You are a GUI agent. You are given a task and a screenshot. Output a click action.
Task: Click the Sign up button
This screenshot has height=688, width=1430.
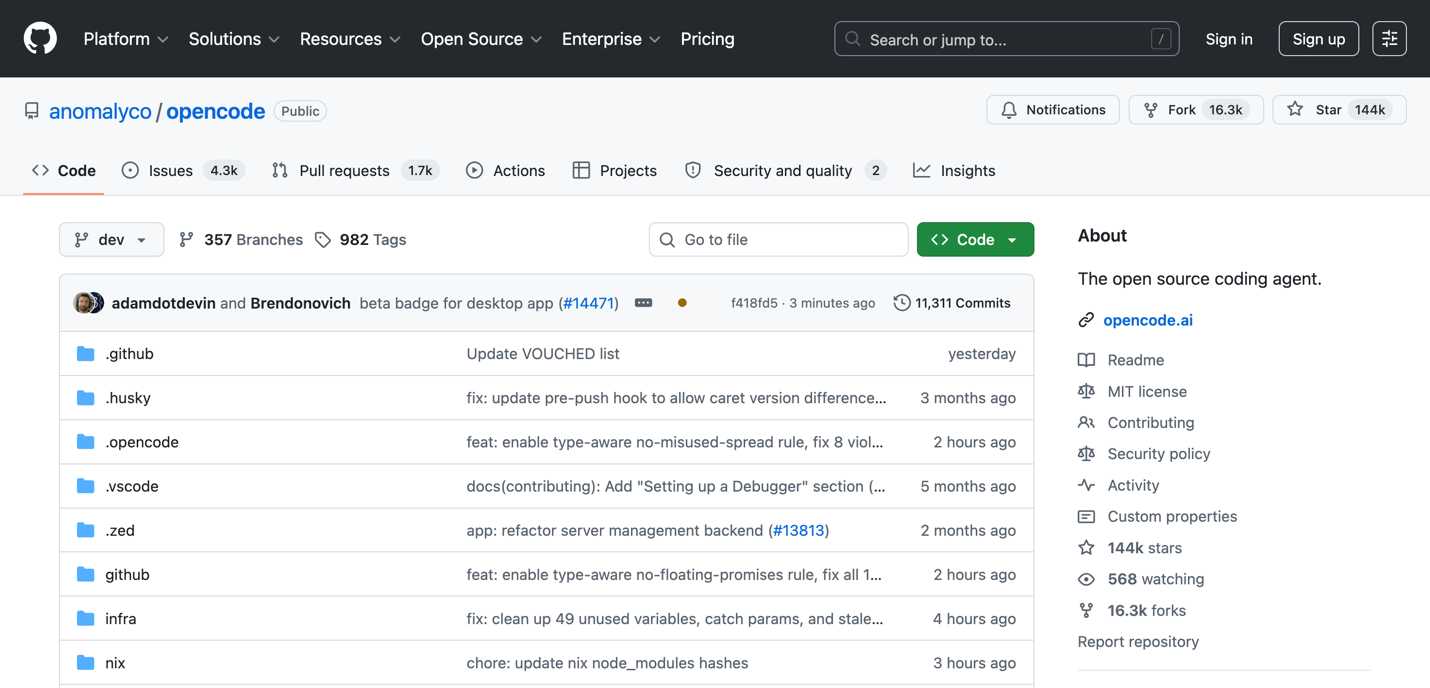[x=1318, y=39]
